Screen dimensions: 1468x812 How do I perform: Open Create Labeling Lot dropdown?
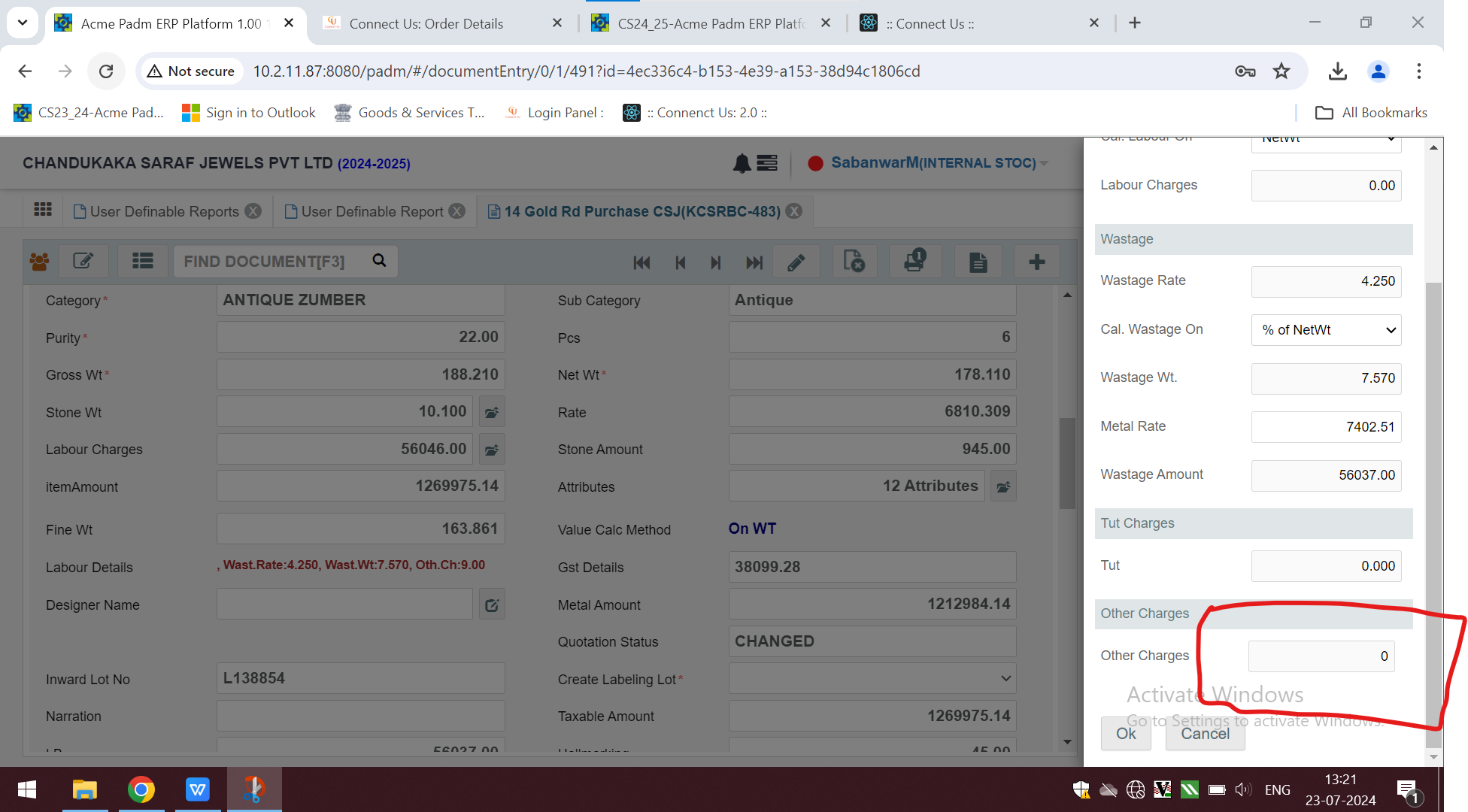872,679
